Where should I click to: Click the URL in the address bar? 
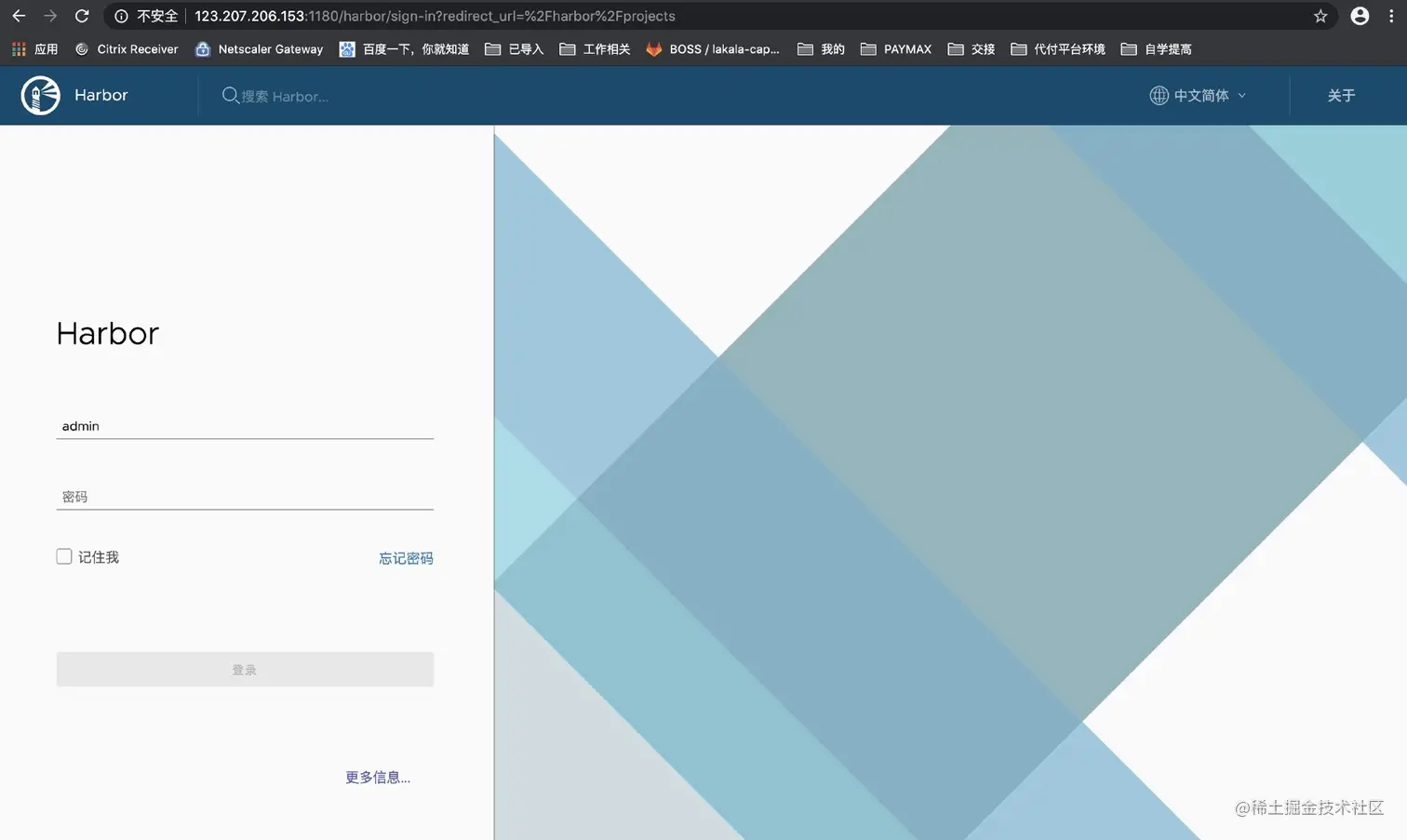[435, 16]
